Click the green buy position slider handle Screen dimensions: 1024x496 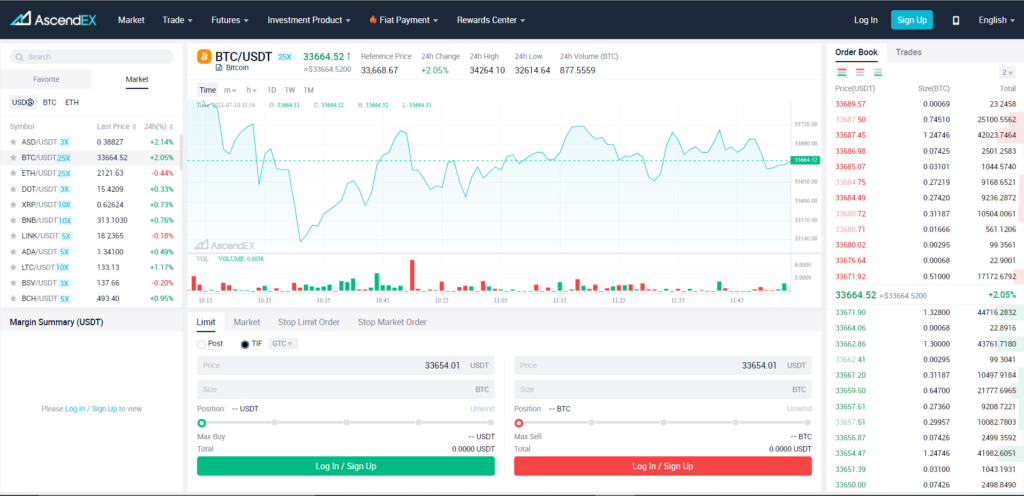pyautogui.click(x=202, y=423)
